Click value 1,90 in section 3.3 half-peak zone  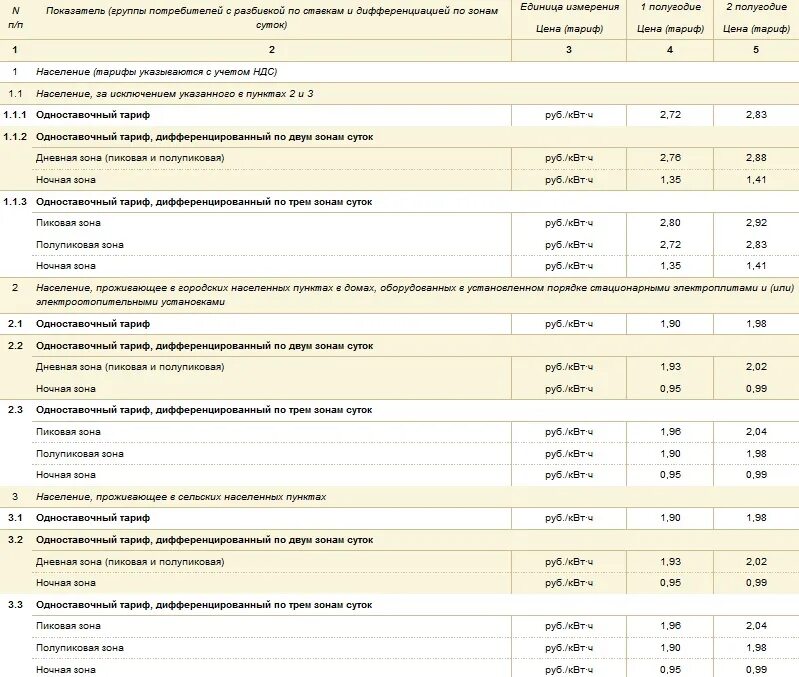click(670, 648)
